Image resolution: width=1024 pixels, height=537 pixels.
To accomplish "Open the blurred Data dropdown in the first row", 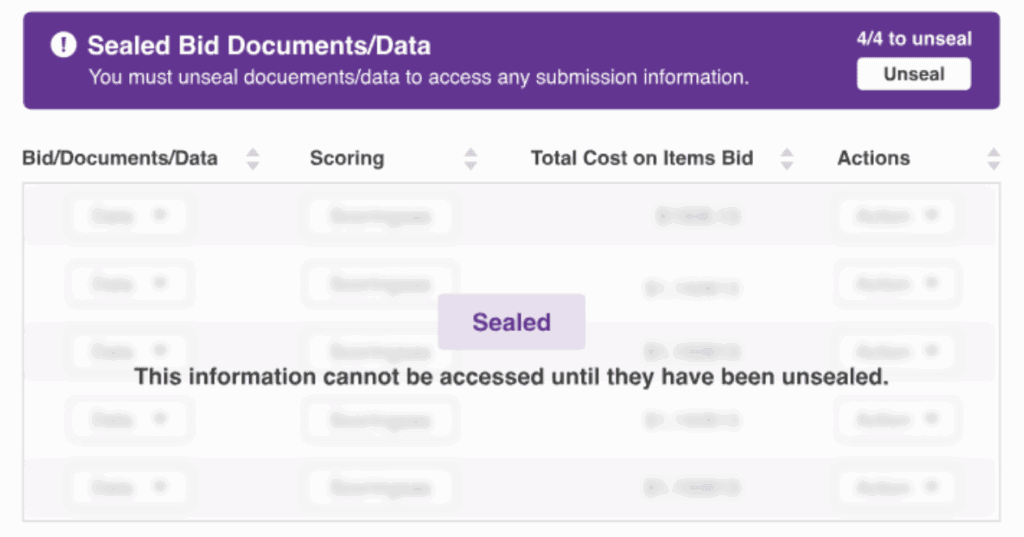I will [129, 215].
